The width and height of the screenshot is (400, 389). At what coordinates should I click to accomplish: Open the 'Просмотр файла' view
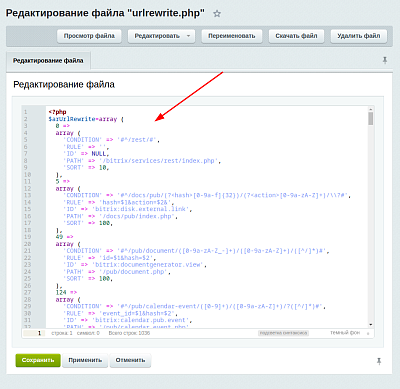click(89, 36)
